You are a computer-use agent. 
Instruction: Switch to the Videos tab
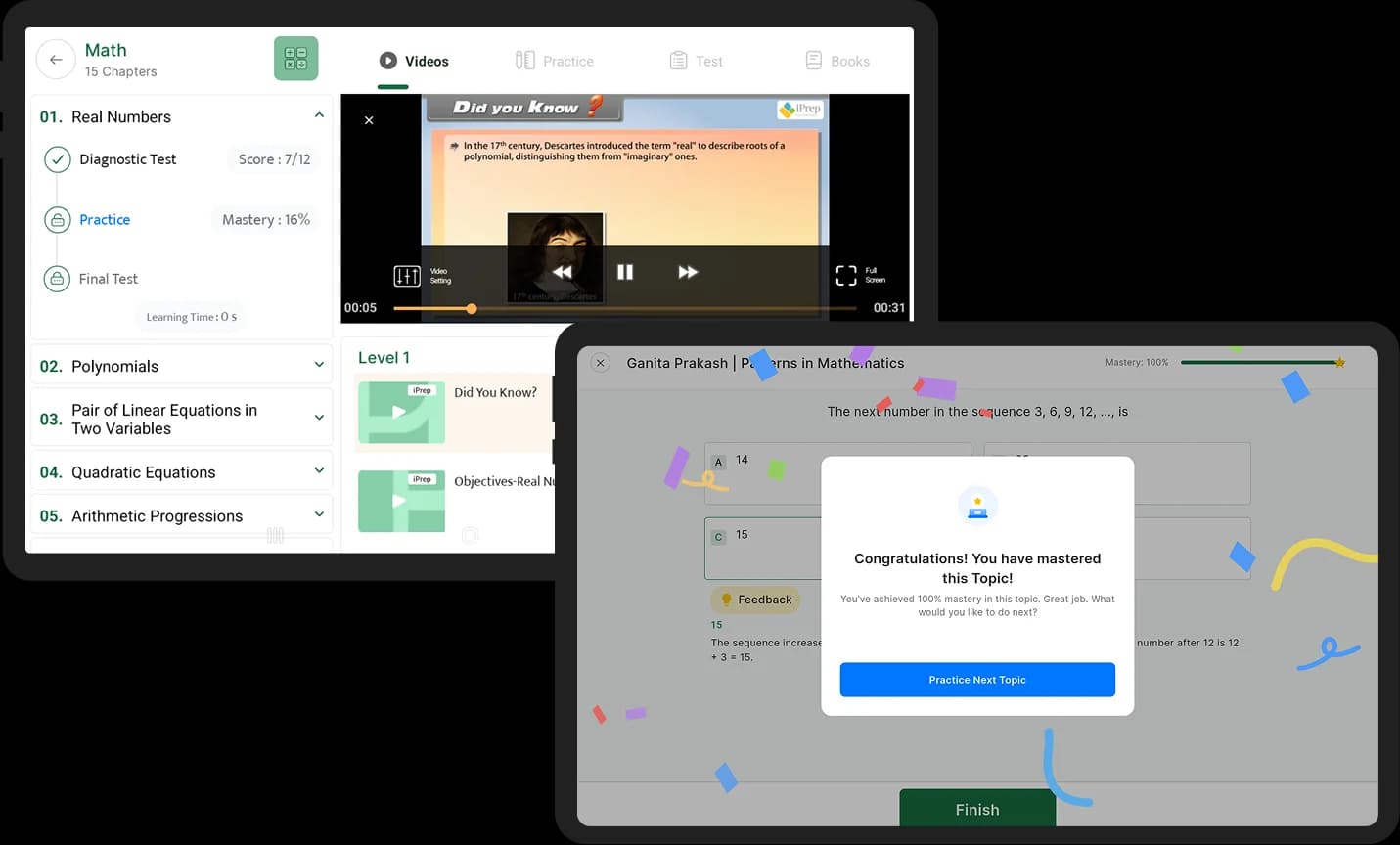point(414,61)
